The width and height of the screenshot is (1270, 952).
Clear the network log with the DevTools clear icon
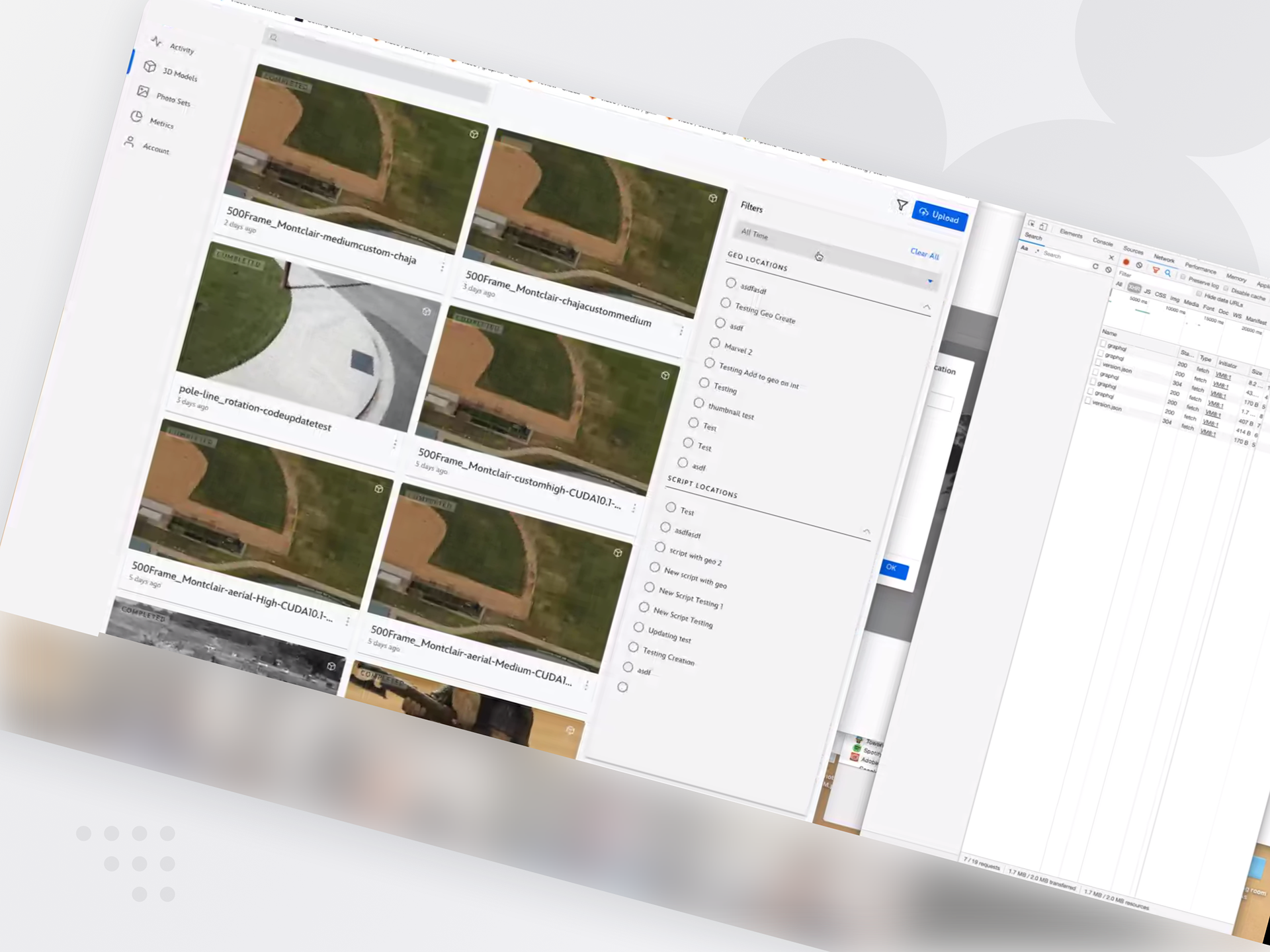pyautogui.click(x=1139, y=266)
